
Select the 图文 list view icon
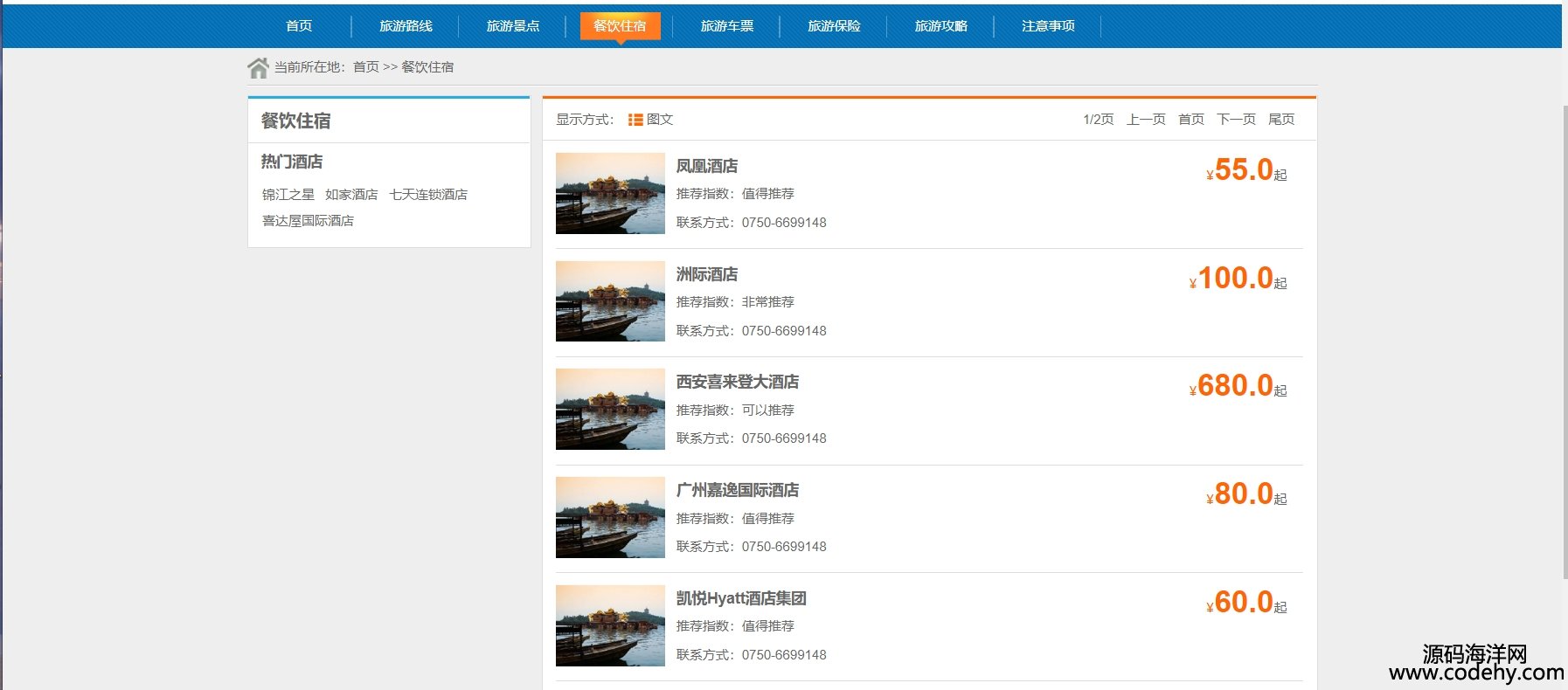click(635, 120)
